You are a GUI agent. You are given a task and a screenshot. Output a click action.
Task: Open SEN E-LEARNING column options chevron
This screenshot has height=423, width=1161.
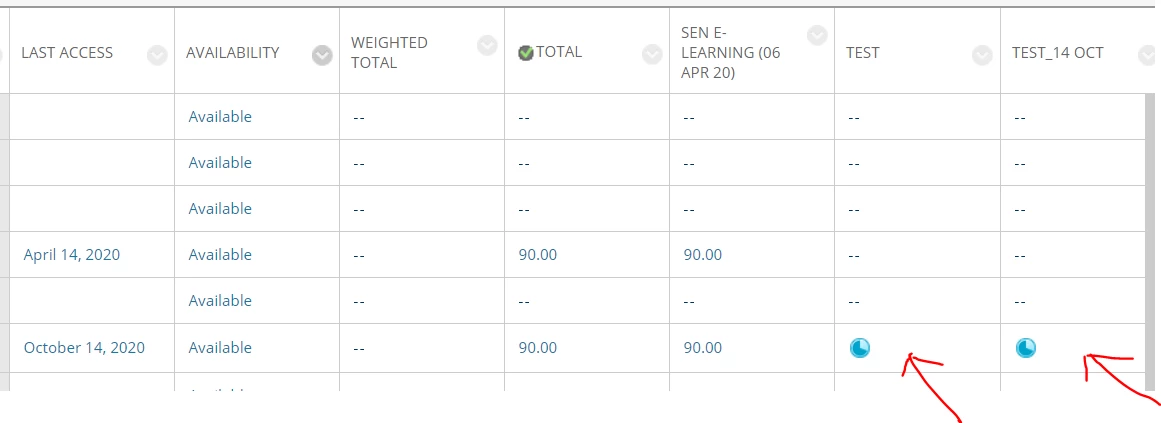817,35
